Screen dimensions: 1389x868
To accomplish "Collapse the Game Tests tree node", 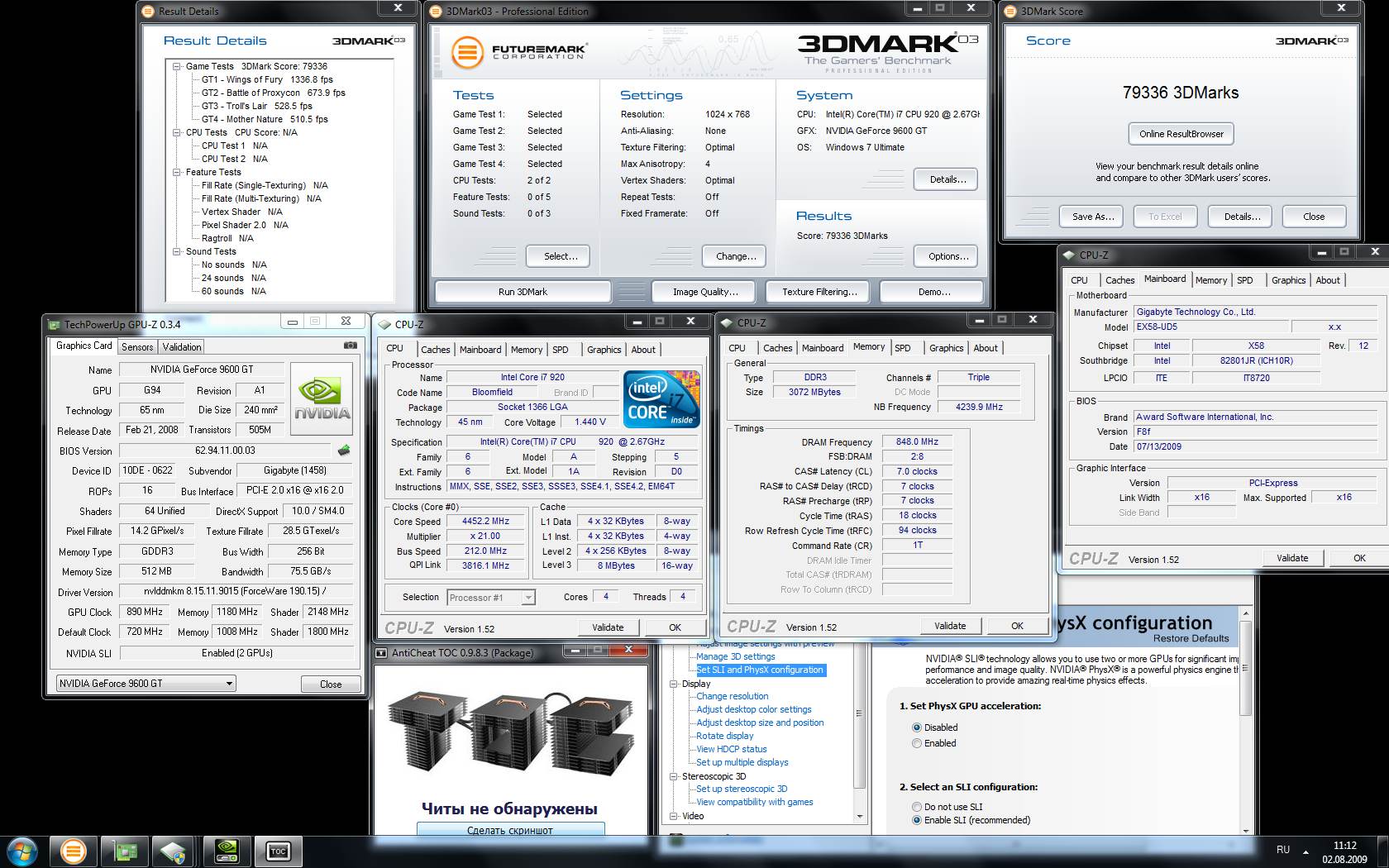I will tap(176, 66).
